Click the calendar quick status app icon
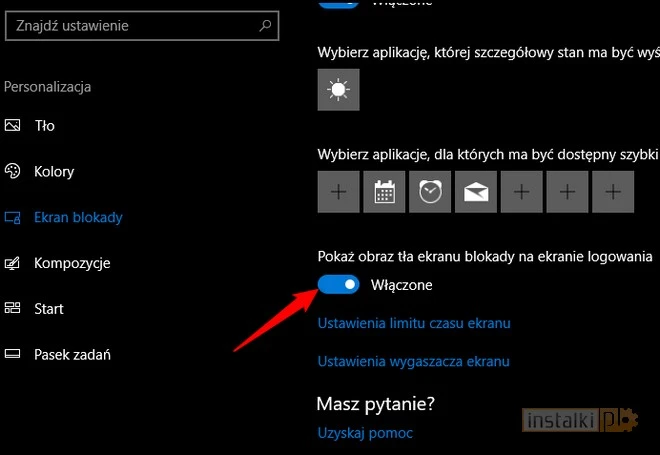The height and width of the screenshot is (455, 660). pos(384,192)
